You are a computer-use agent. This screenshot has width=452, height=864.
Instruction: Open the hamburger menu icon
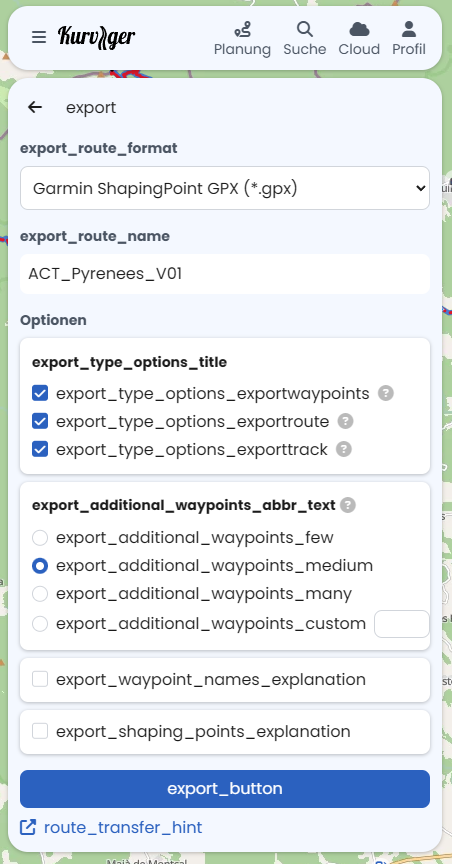coord(39,37)
